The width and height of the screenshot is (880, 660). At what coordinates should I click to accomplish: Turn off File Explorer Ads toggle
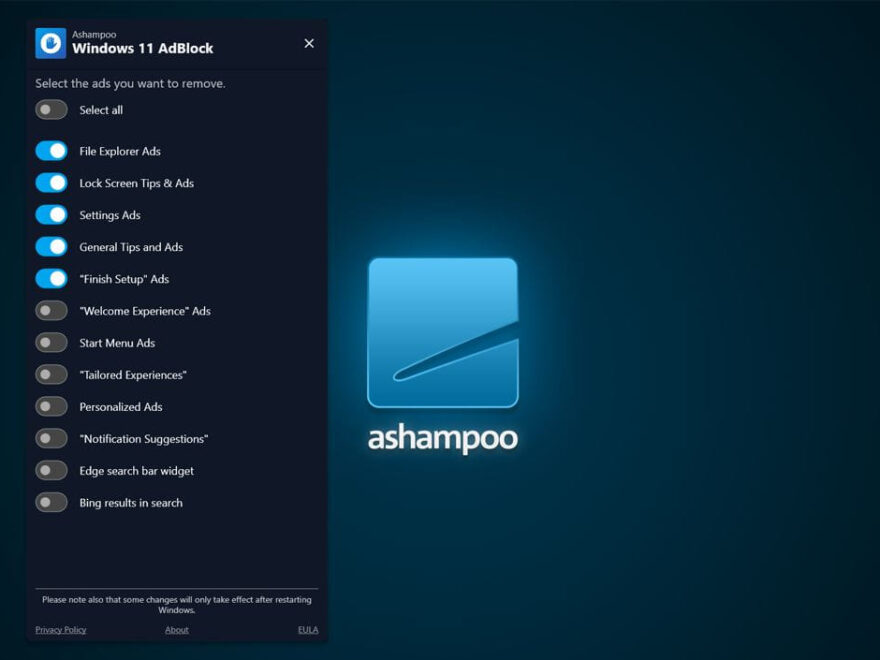51,151
